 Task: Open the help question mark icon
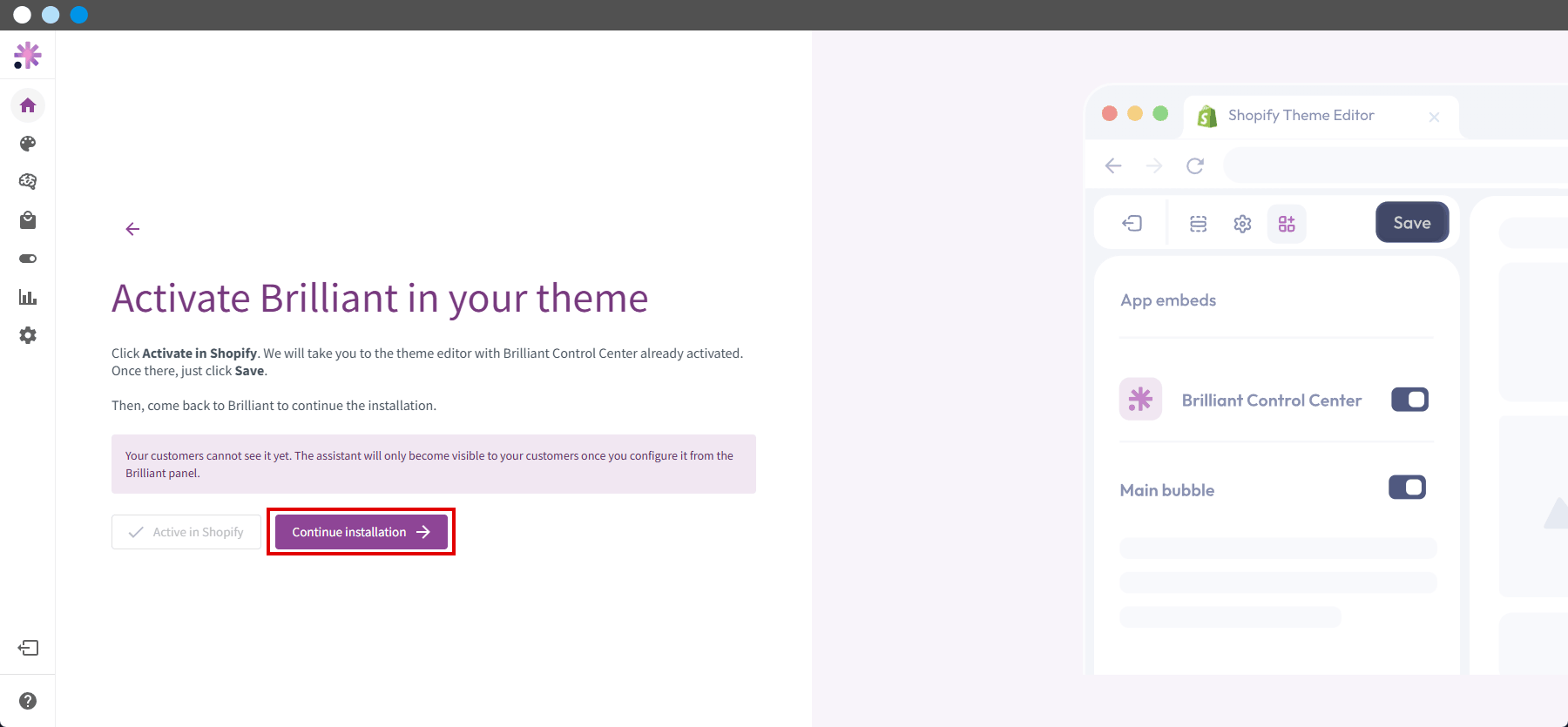point(28,701)
